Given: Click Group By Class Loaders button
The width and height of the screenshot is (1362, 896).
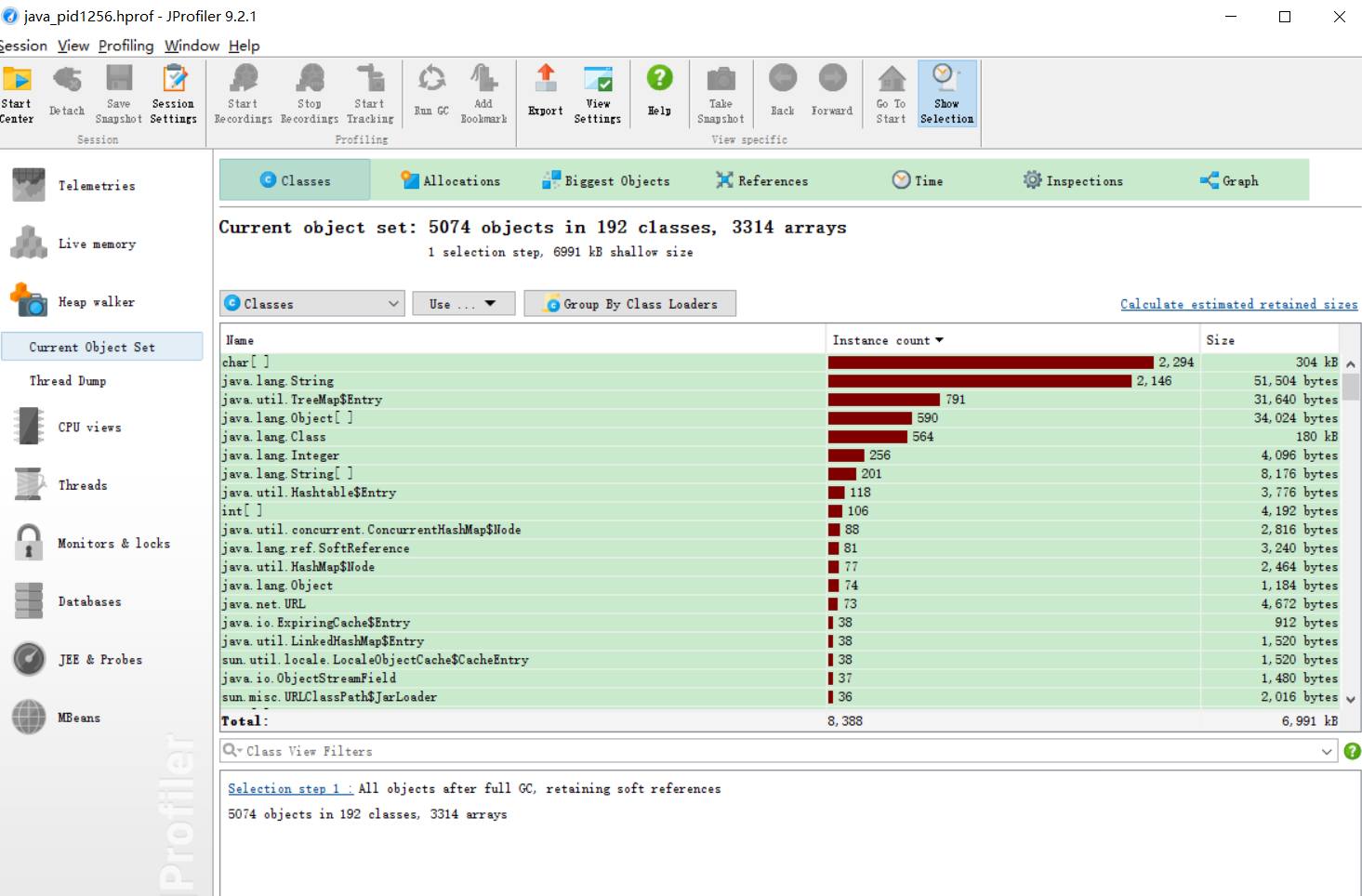Looking at the screenshot, I should (630, 303).
